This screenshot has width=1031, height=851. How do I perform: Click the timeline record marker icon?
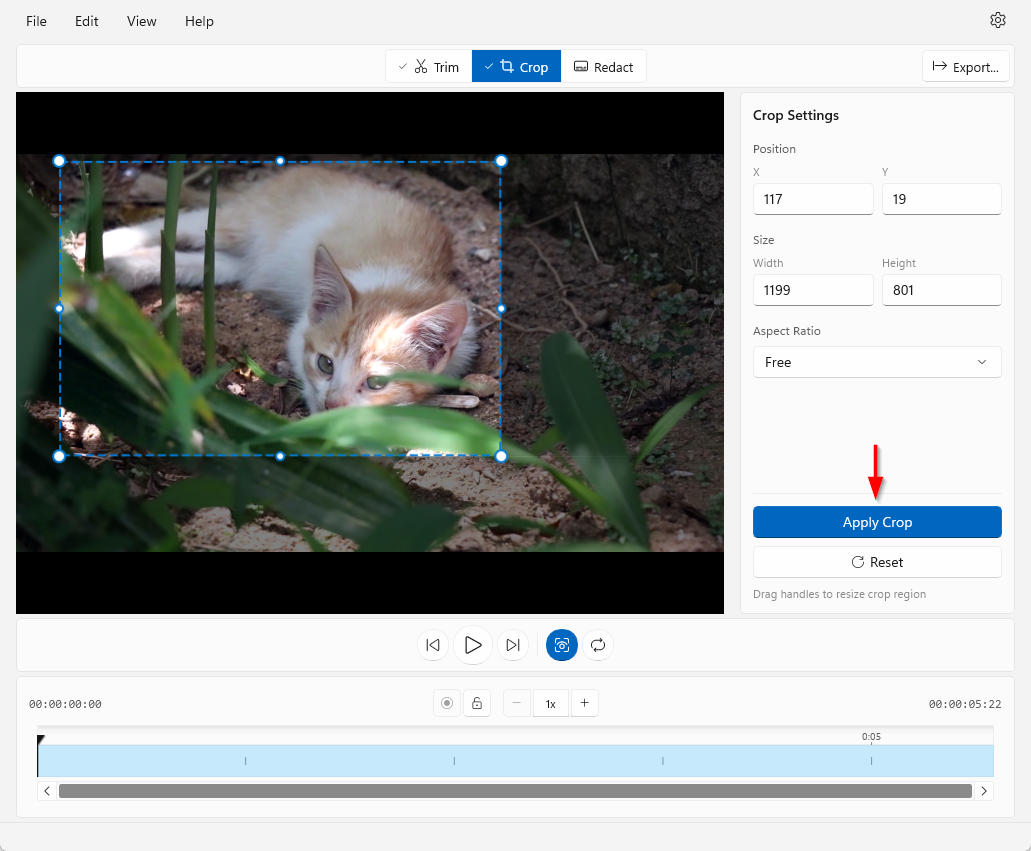pos(447,703)
